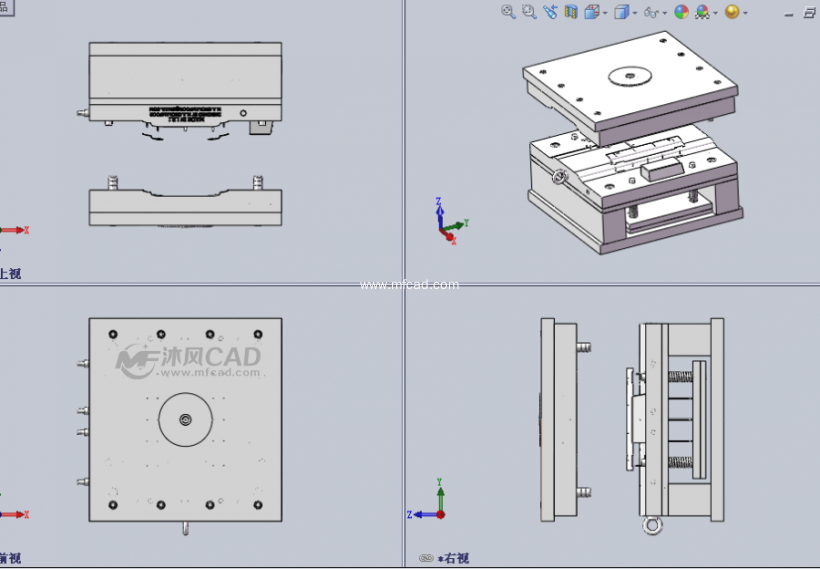Open the View Orientation cube icon
The image size is (820, 569).
coord(592,12)
